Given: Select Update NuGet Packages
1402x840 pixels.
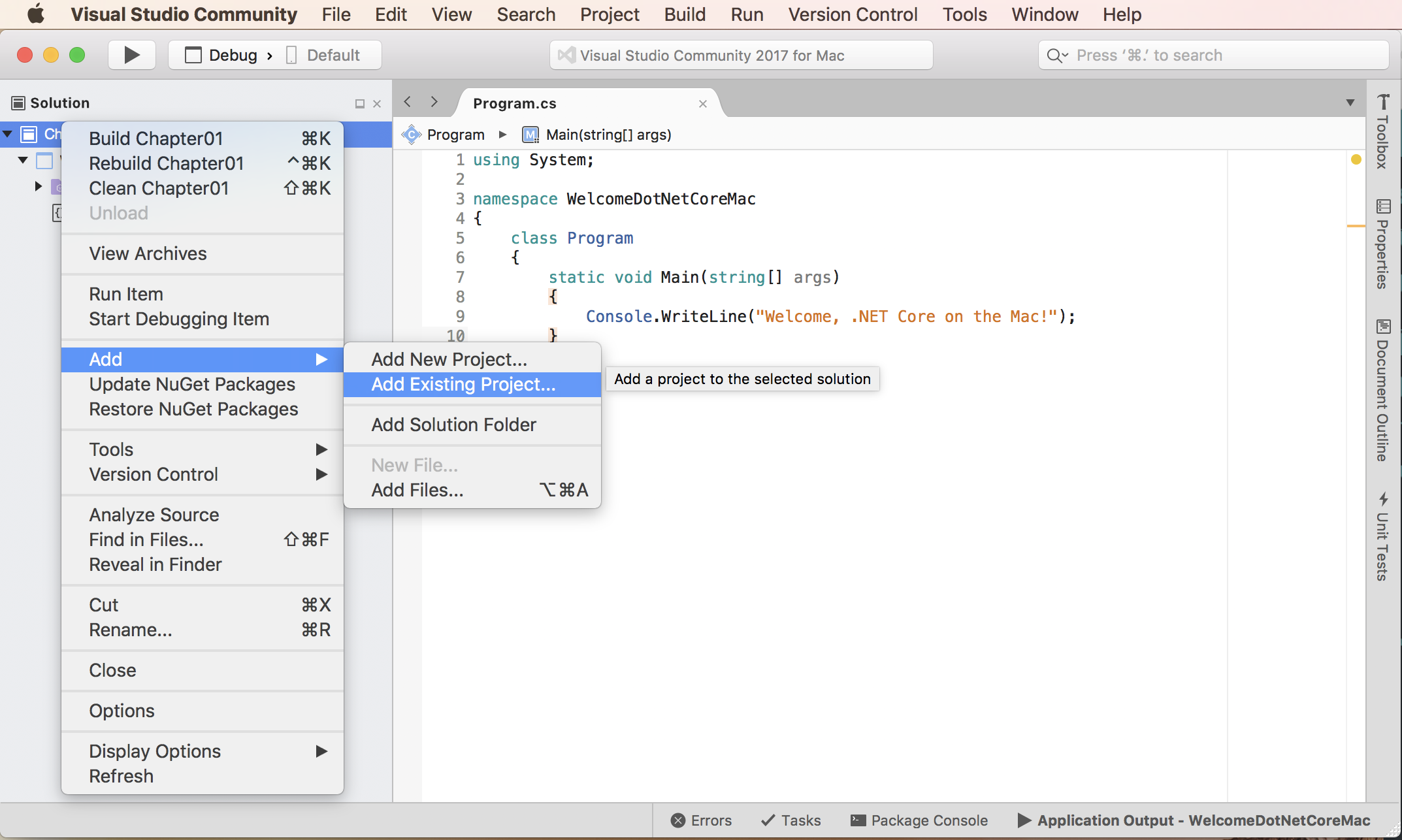Looking at the screenshot, I should (203, 384).
